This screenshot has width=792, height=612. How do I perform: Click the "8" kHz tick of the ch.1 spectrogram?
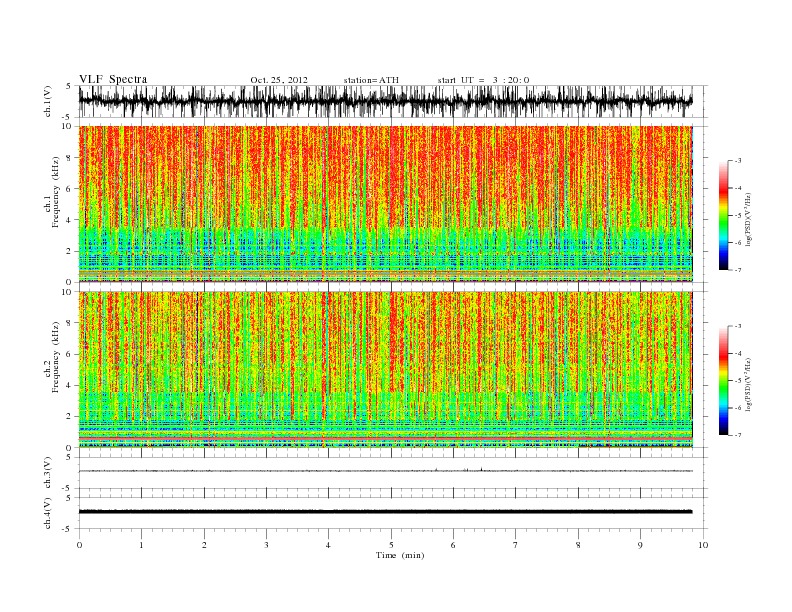tap(70, 158)
